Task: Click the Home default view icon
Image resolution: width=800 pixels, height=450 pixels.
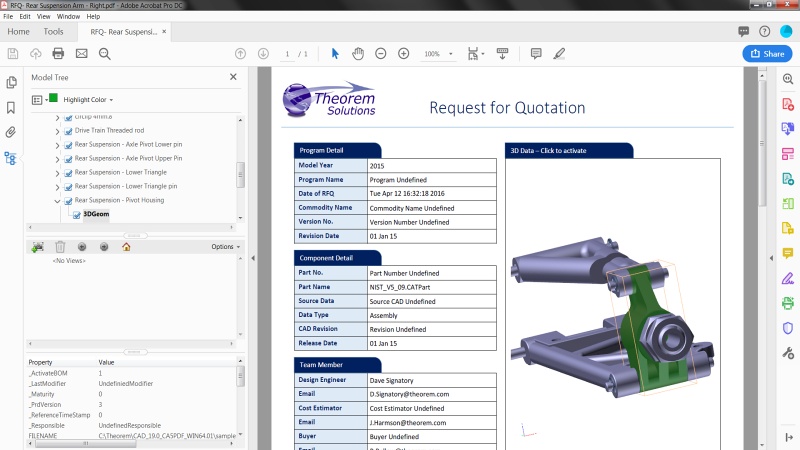Action: (x=126, y=247)
